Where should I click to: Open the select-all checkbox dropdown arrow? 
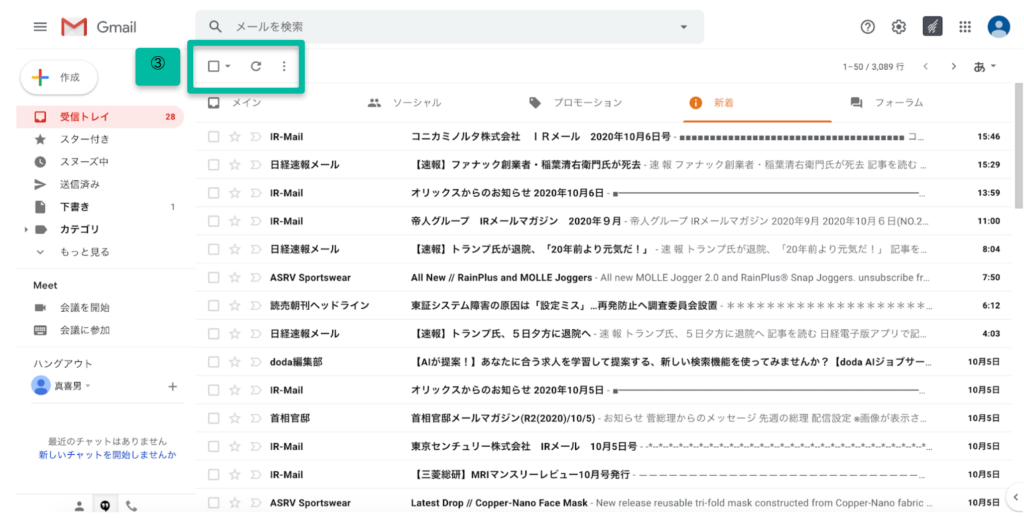coord(228,67)
